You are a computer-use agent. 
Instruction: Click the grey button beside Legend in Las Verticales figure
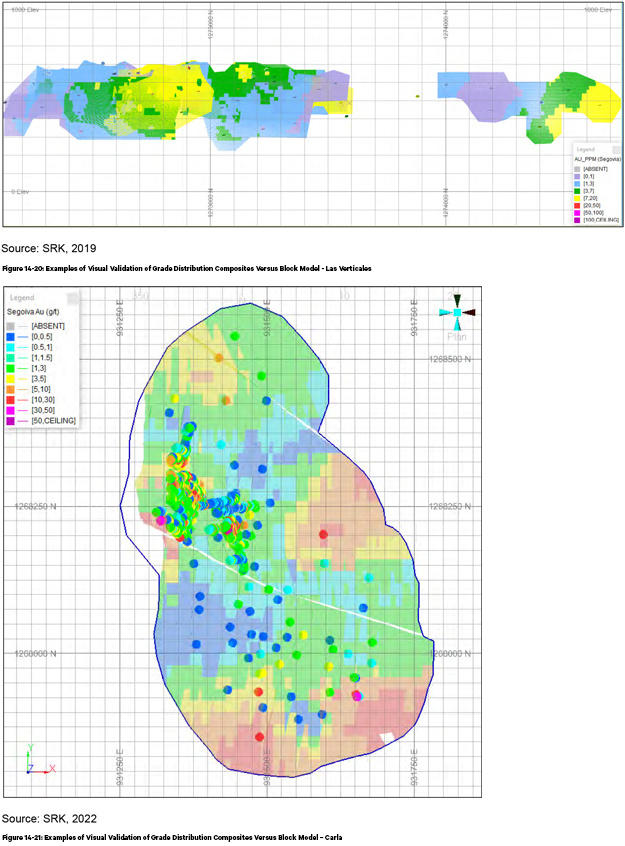click(616, 149)
